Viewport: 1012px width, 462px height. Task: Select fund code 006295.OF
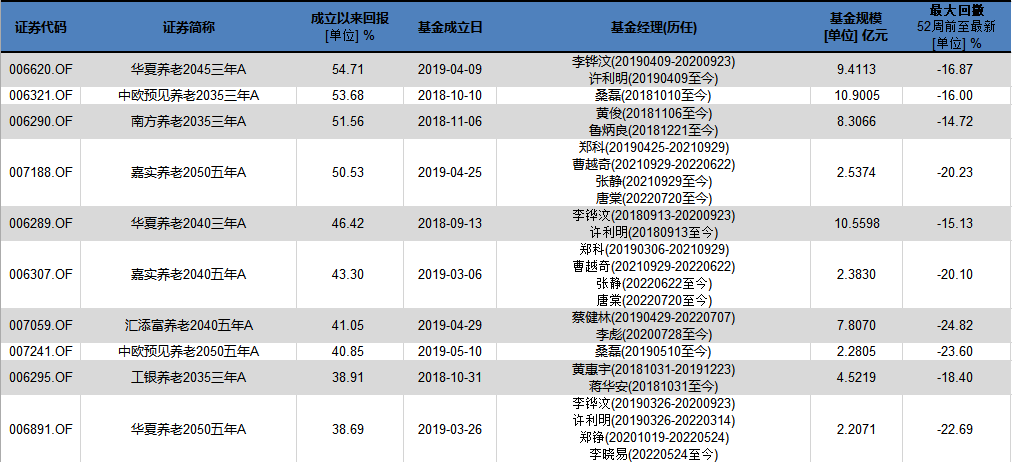(x=41, y=377)
